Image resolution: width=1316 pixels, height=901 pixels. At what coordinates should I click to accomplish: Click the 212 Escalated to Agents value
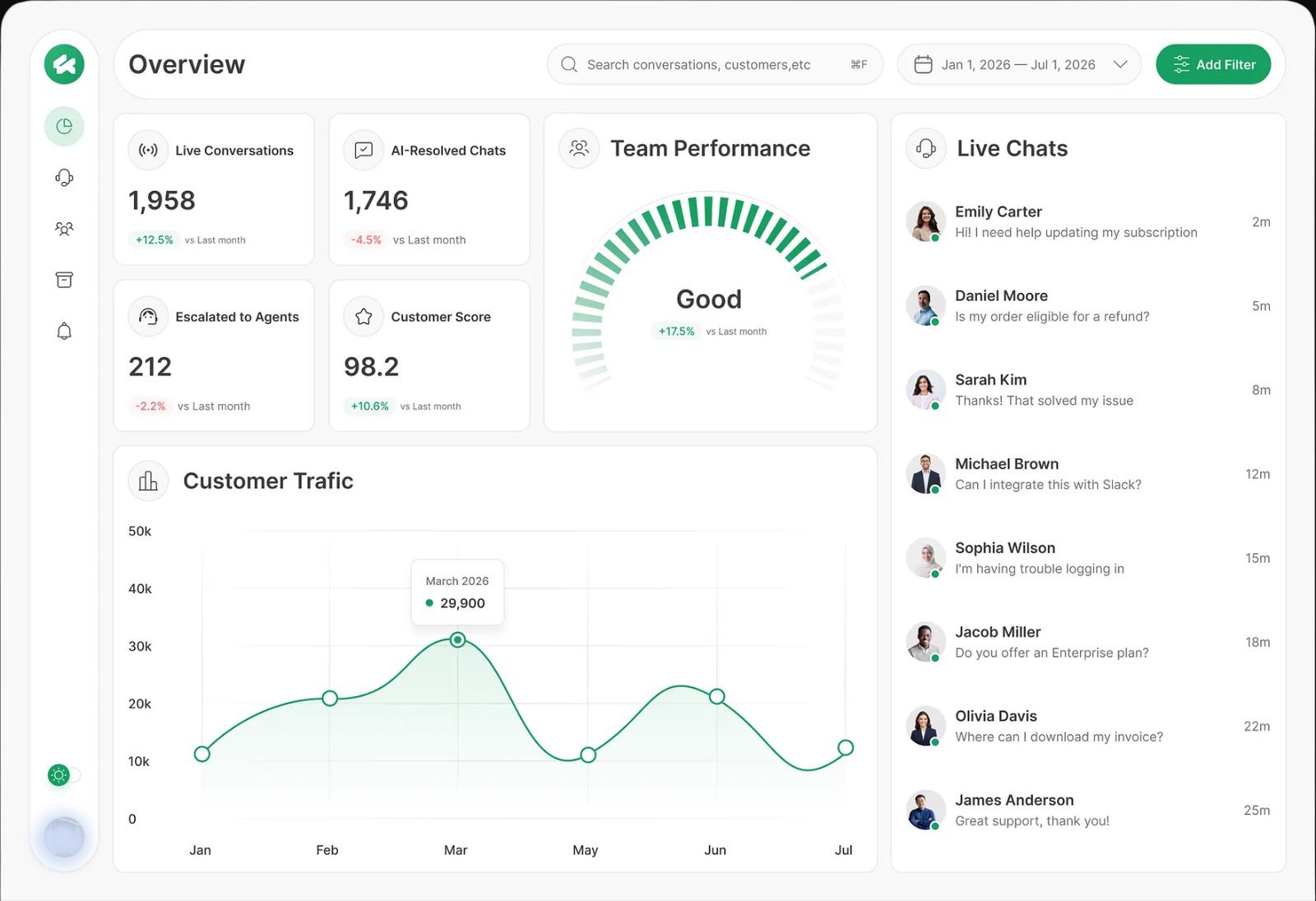pos(151,367)
